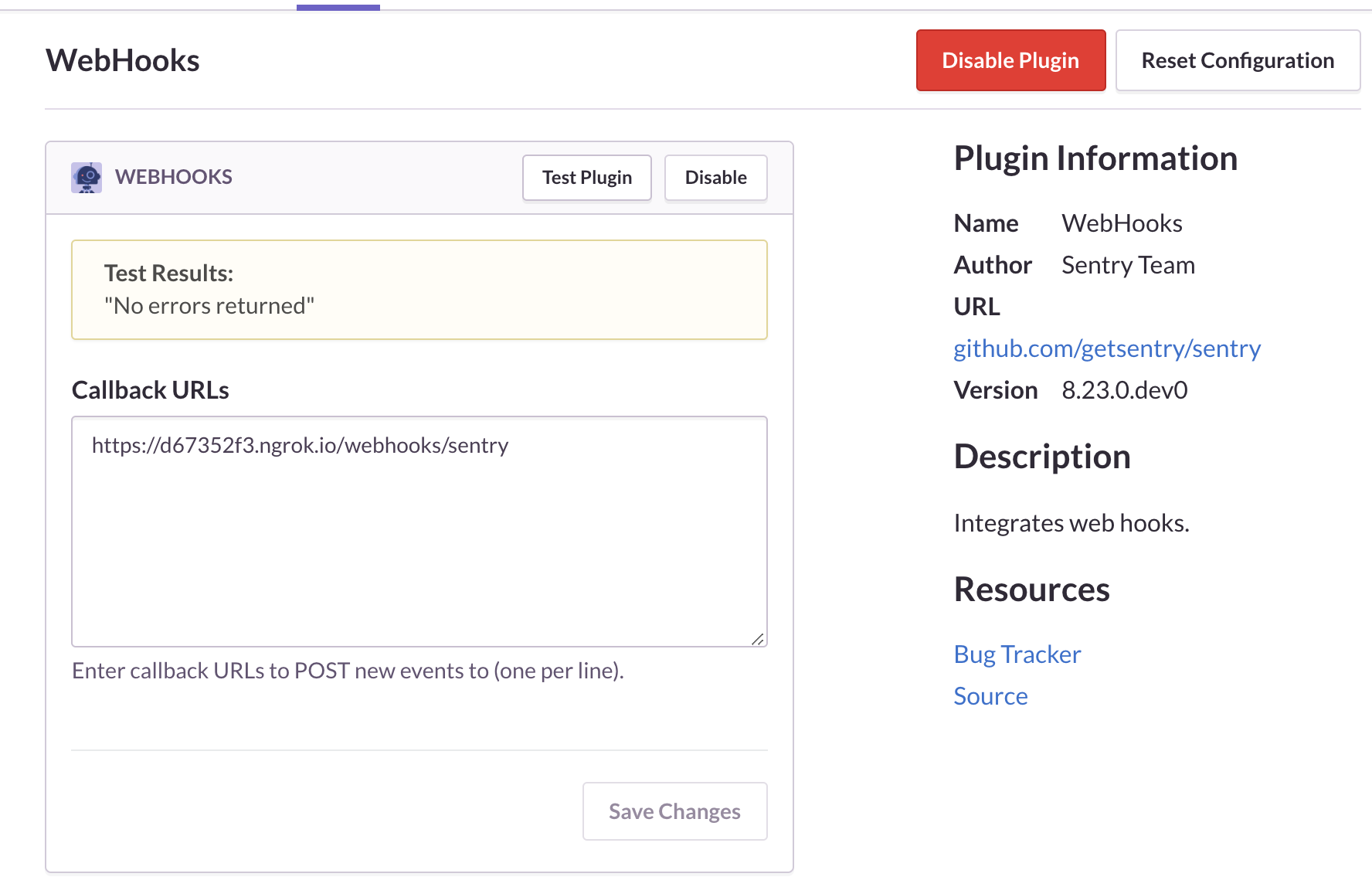
Task: Grab the textarea resize handle corner
Action: tap(758, 638)
